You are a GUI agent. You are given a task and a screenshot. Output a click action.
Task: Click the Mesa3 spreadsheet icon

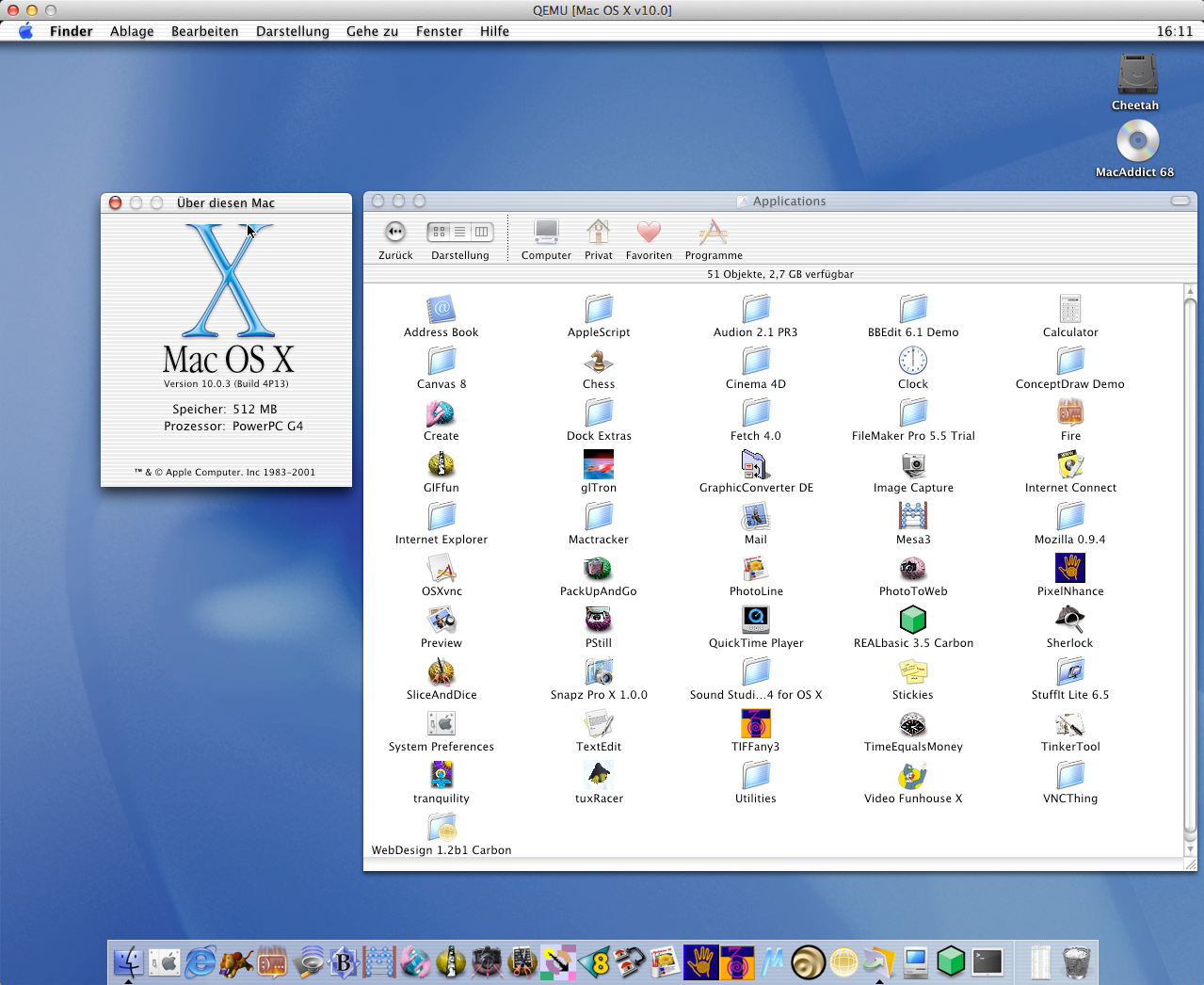[913, 516]
